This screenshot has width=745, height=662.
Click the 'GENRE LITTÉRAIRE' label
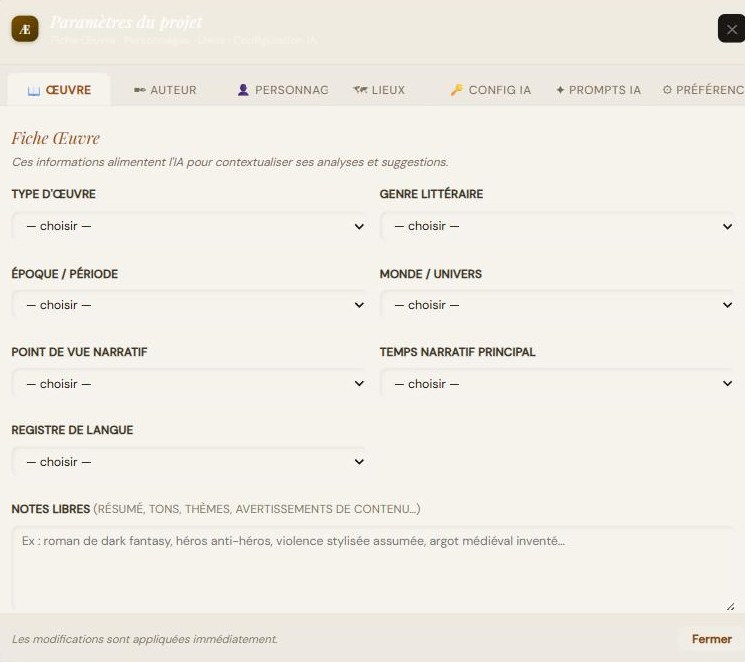431,194
